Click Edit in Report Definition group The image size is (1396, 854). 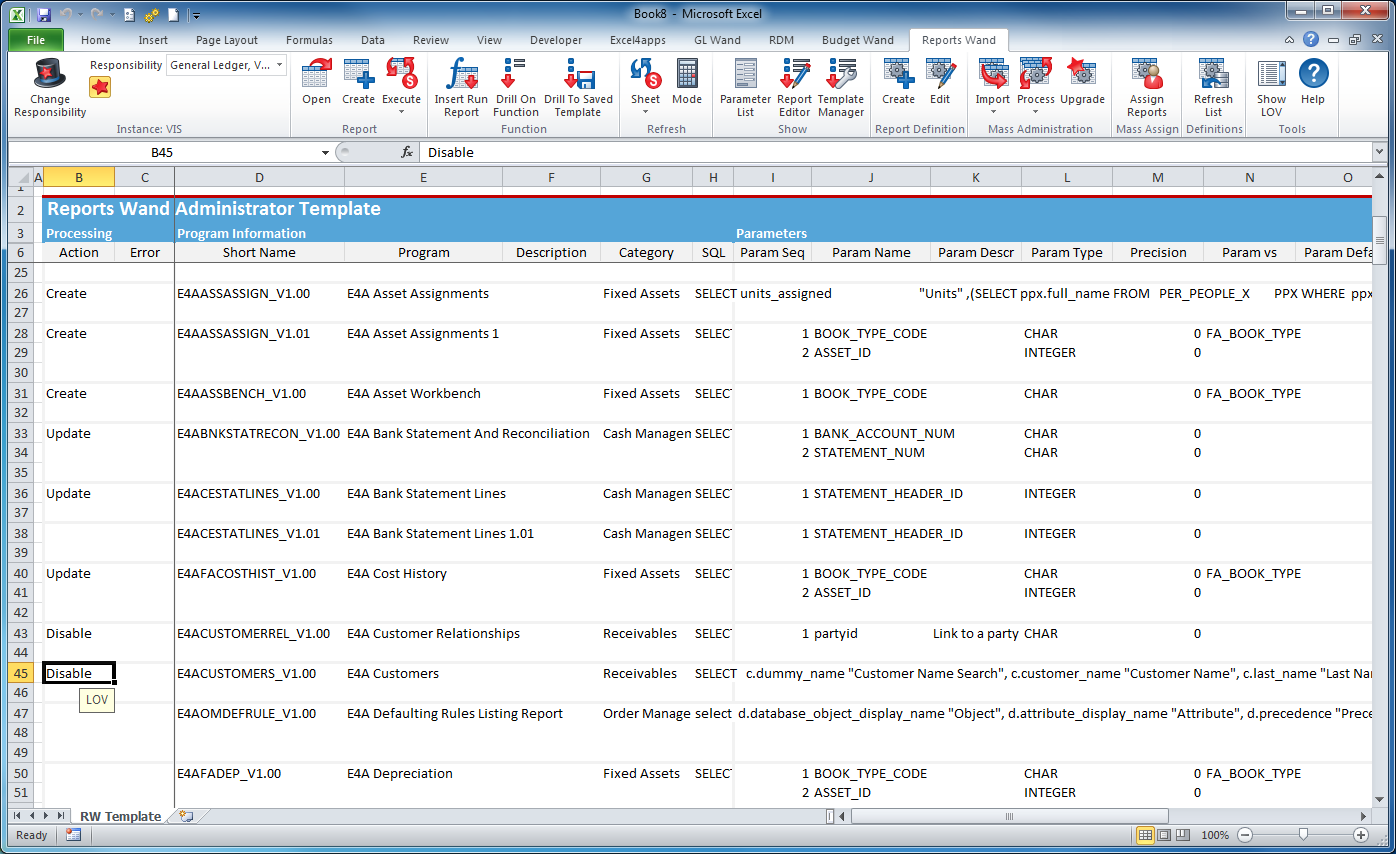(x=940, y=75)
